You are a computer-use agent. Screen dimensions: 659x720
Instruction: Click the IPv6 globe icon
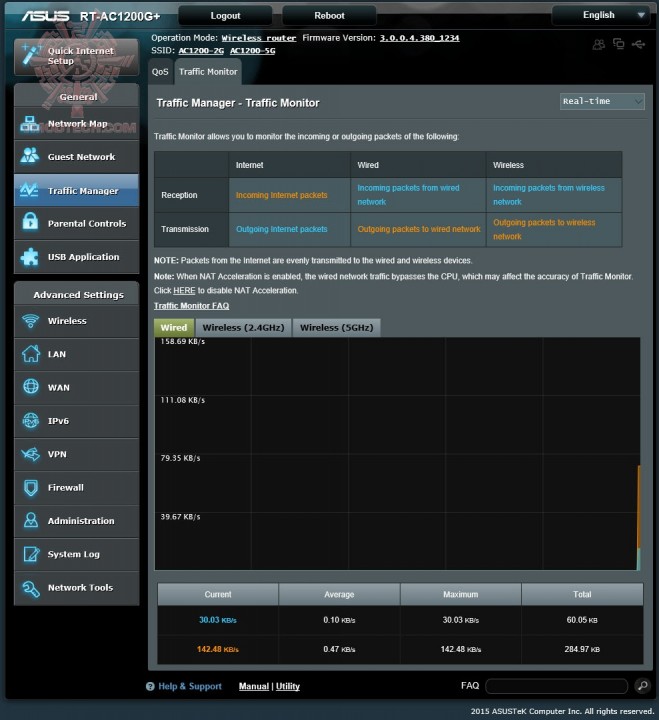[x=31, y=420]
